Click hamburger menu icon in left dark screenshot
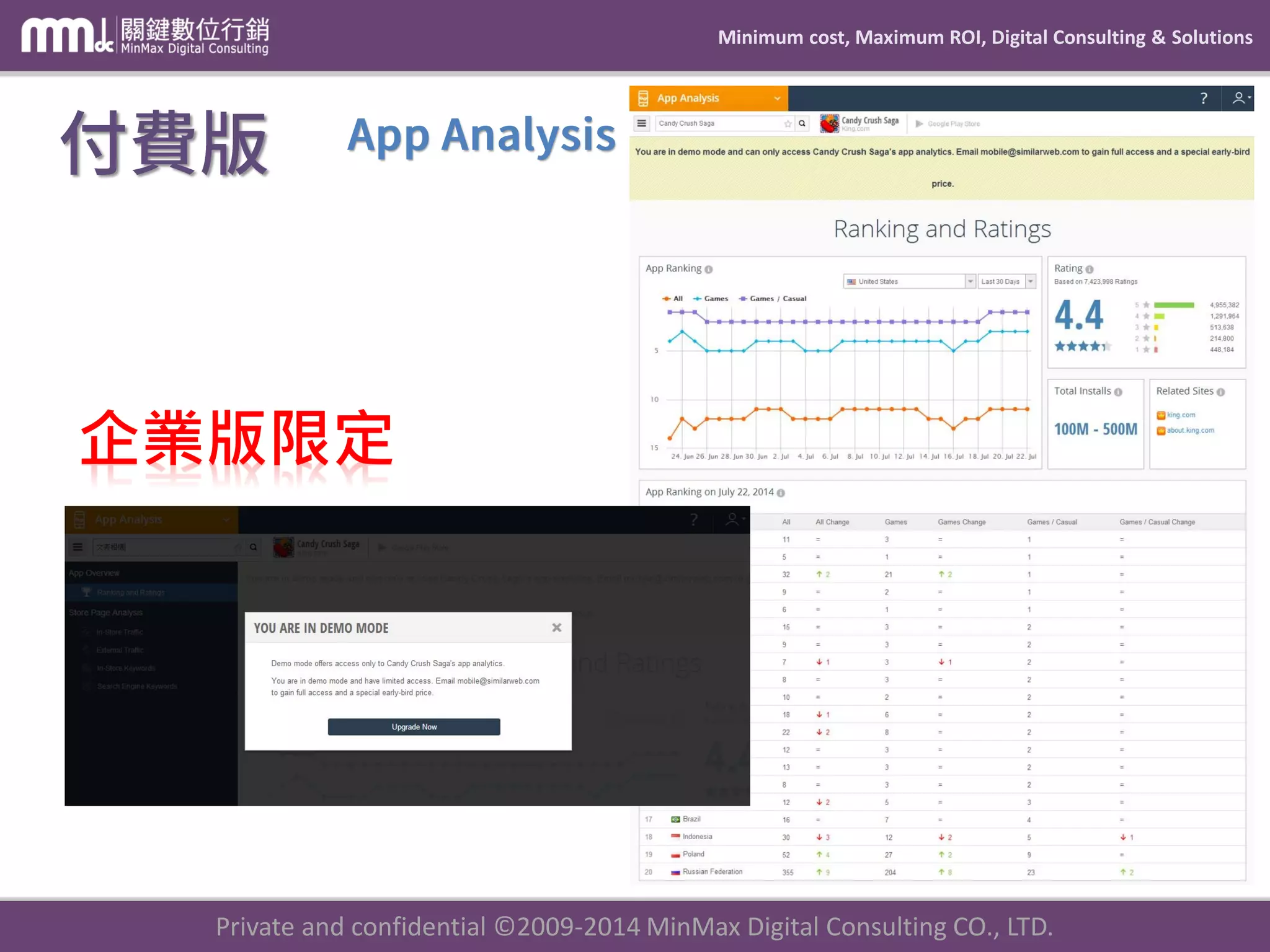This screenshot has height=952, width=1270. 78,547
